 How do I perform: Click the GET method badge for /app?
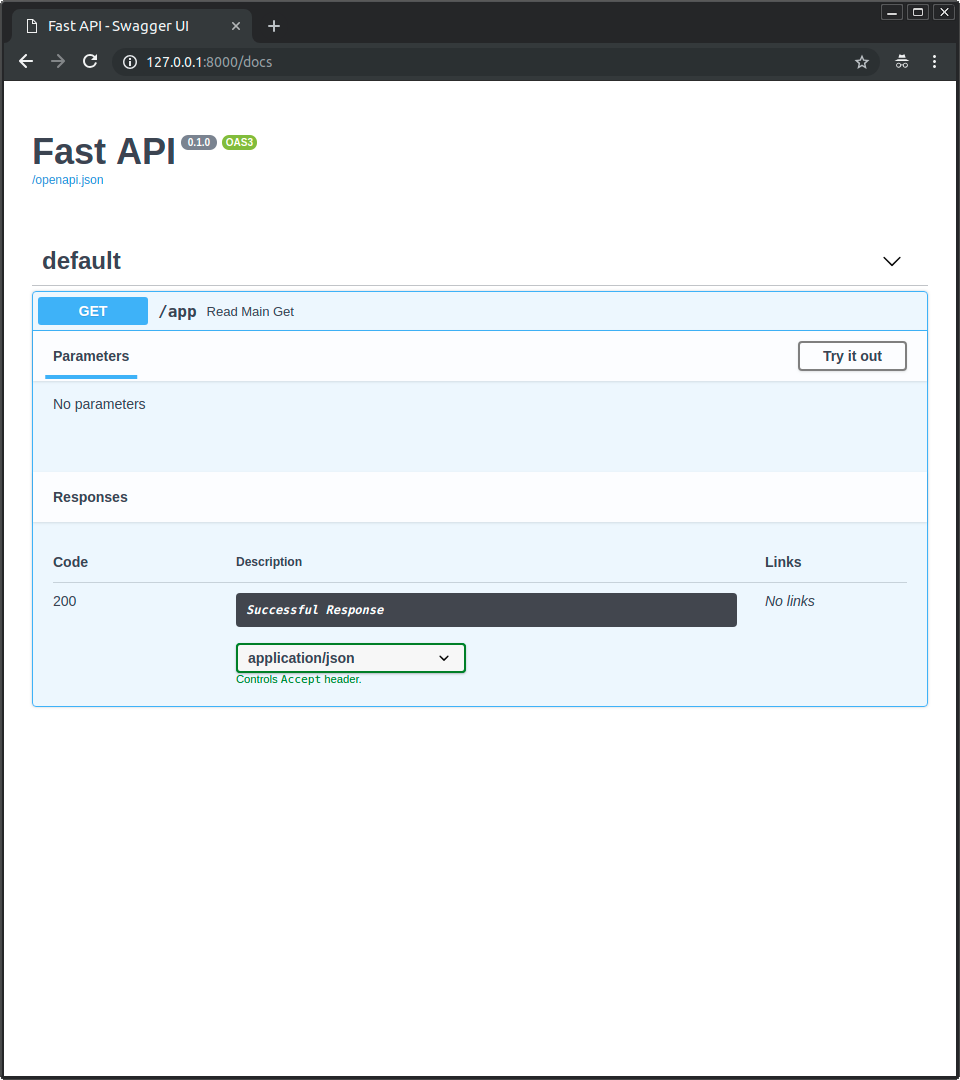pyautogui.click(x=92, y=311)
